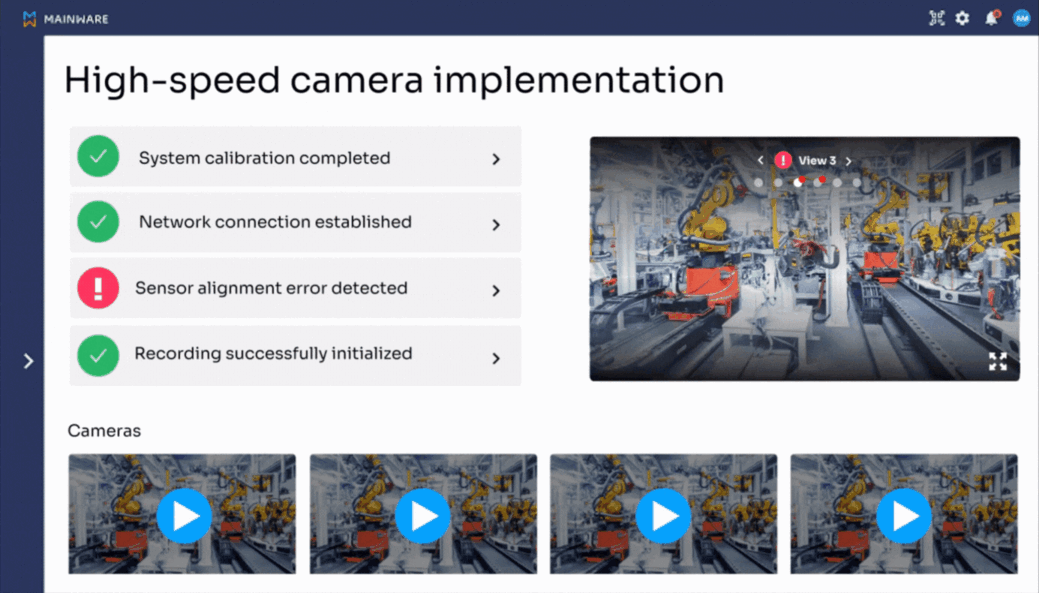This screenshot has width=1039, height=593.
Task: Open settings via the gear icon
Action: pos(962,19)
